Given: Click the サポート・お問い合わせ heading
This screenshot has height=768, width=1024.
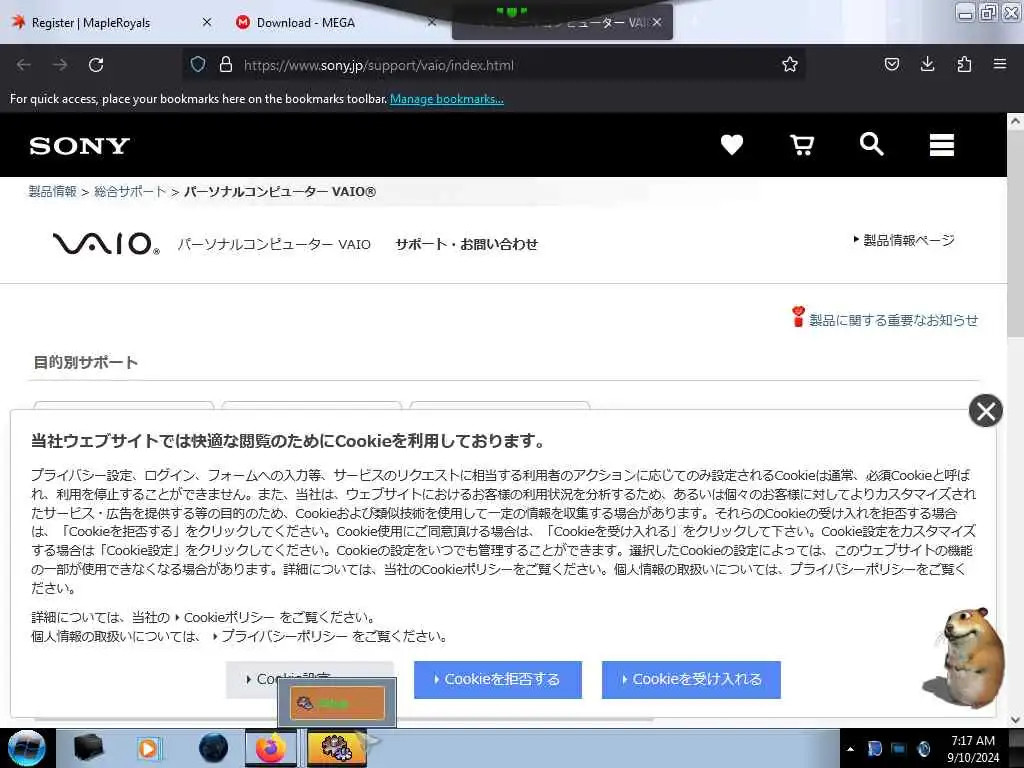Looking at the screenshot, I should pos(466,244).
